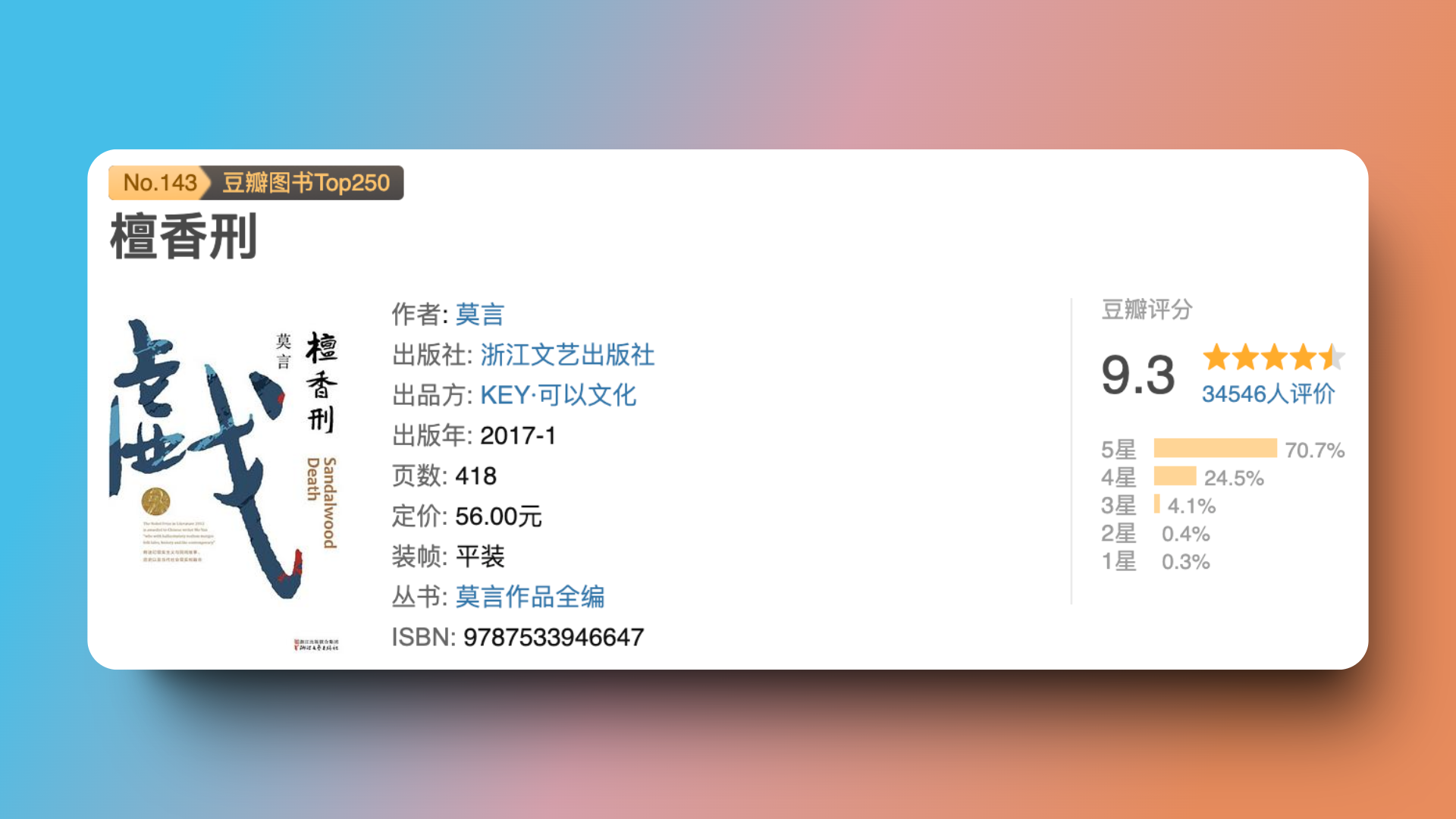Viewport: 1456px width, 819px height.
Task: Click the publisher logo below the cover
Action: tap(316, 645)
